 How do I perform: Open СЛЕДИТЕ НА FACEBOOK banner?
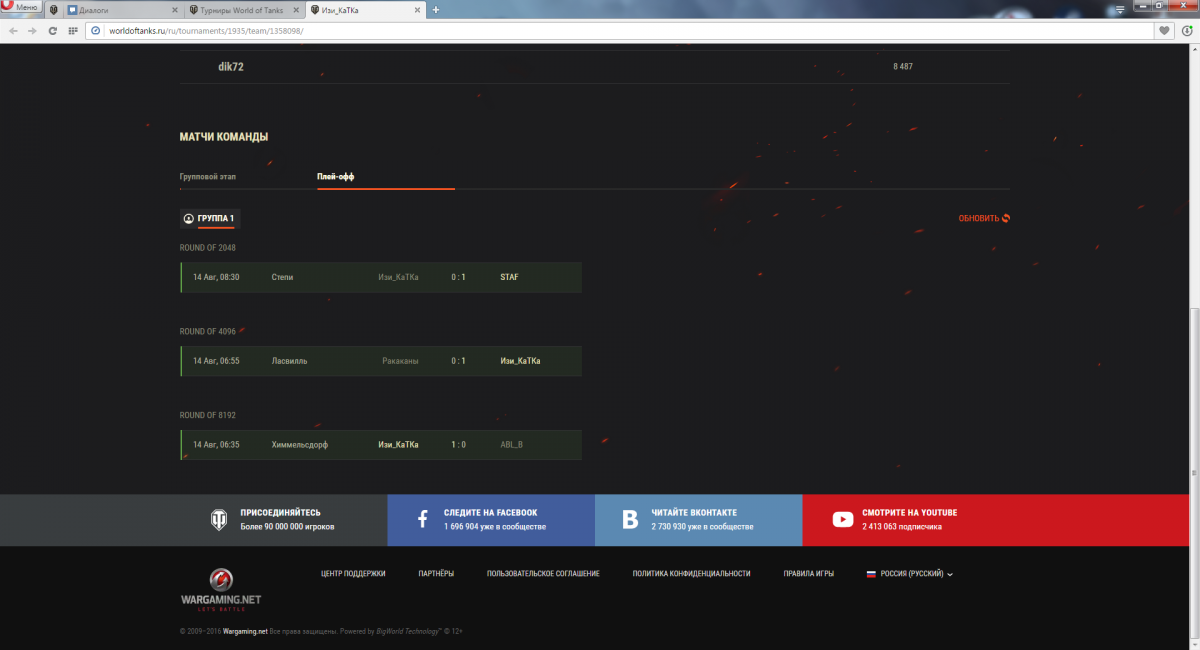tap(491, 519)
